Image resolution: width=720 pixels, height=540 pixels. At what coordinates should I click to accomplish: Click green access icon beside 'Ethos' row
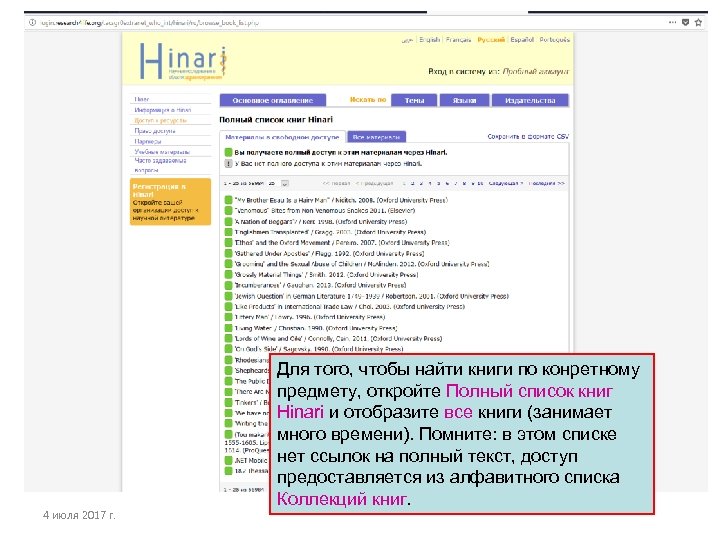click(228, 242)
